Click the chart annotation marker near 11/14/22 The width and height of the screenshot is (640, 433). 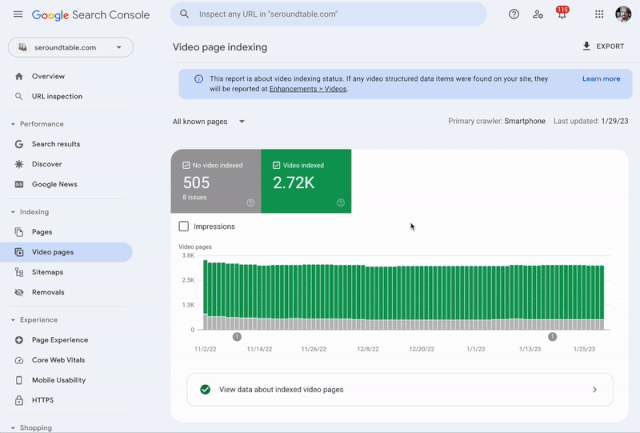(237, 337)
